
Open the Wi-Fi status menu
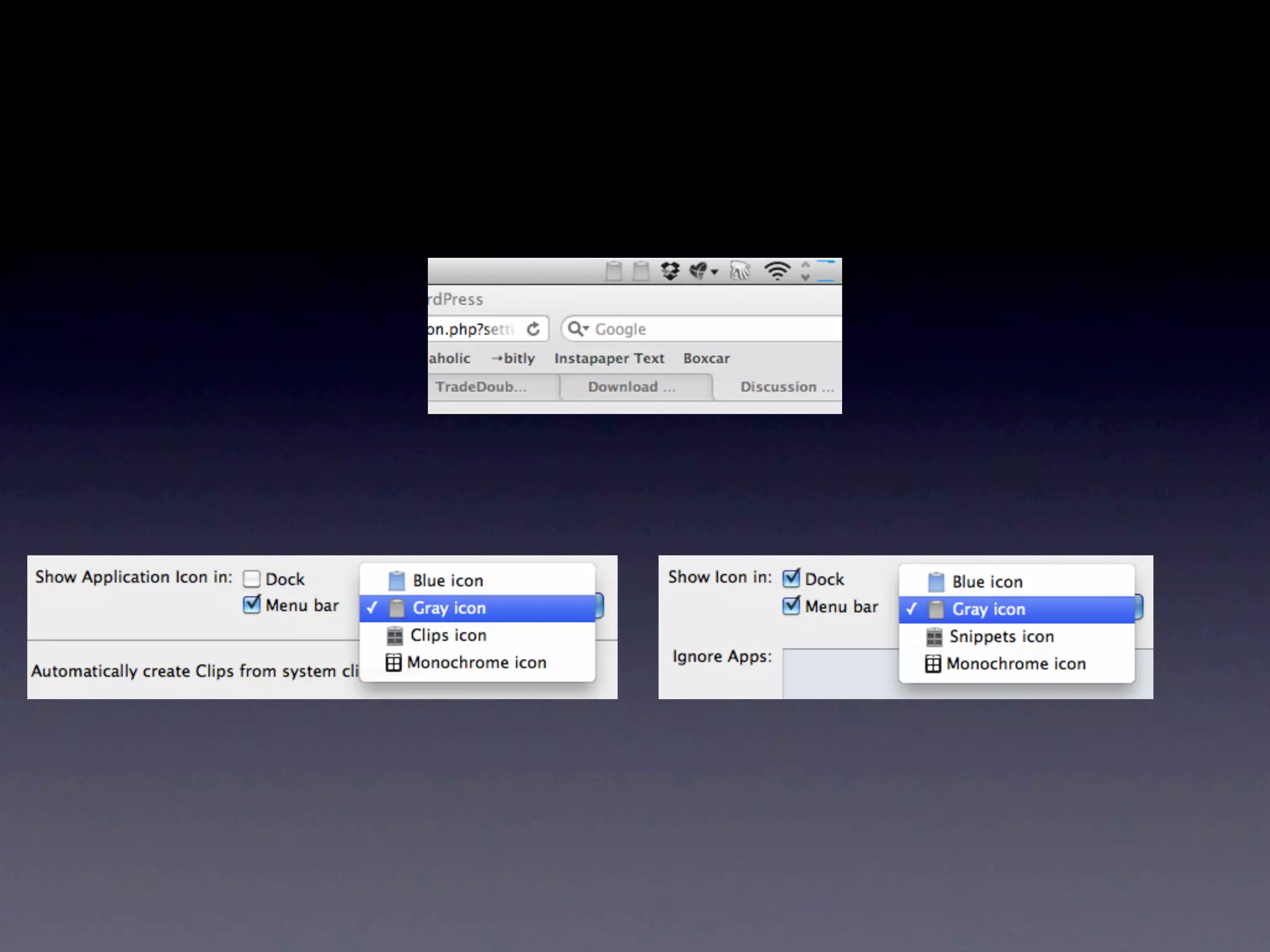pyautogui.click(x=777, y=271)
